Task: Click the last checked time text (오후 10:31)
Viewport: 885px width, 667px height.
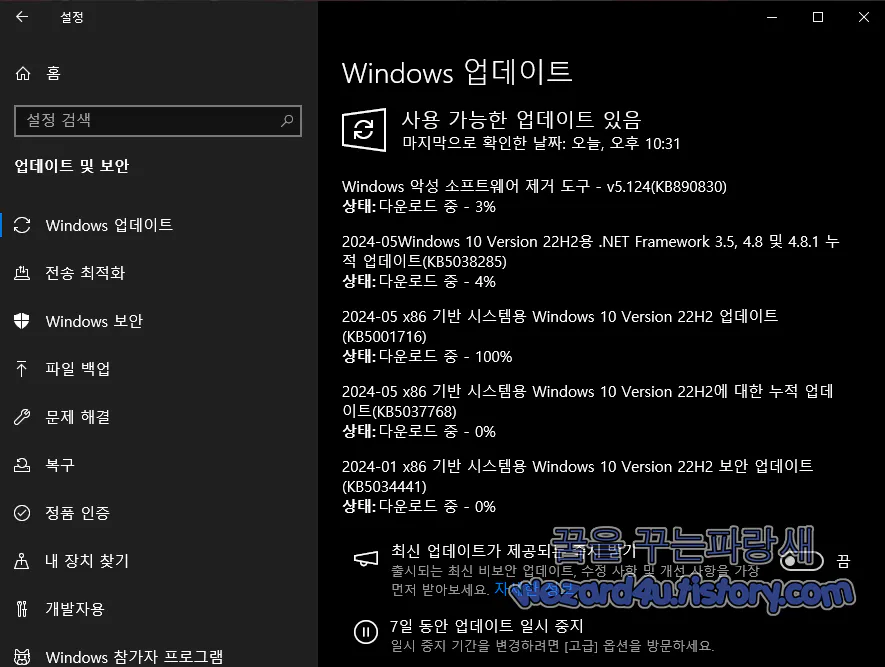Action: click(x=541, y=143)
